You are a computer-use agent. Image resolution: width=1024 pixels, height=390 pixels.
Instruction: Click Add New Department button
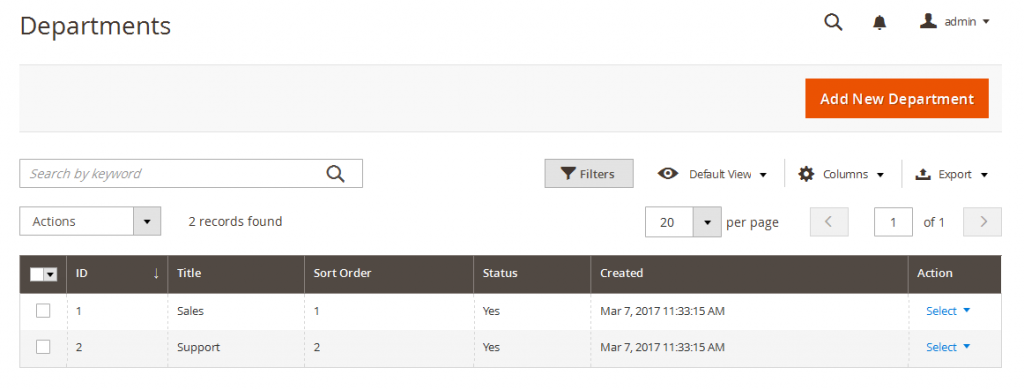(897, 99)
